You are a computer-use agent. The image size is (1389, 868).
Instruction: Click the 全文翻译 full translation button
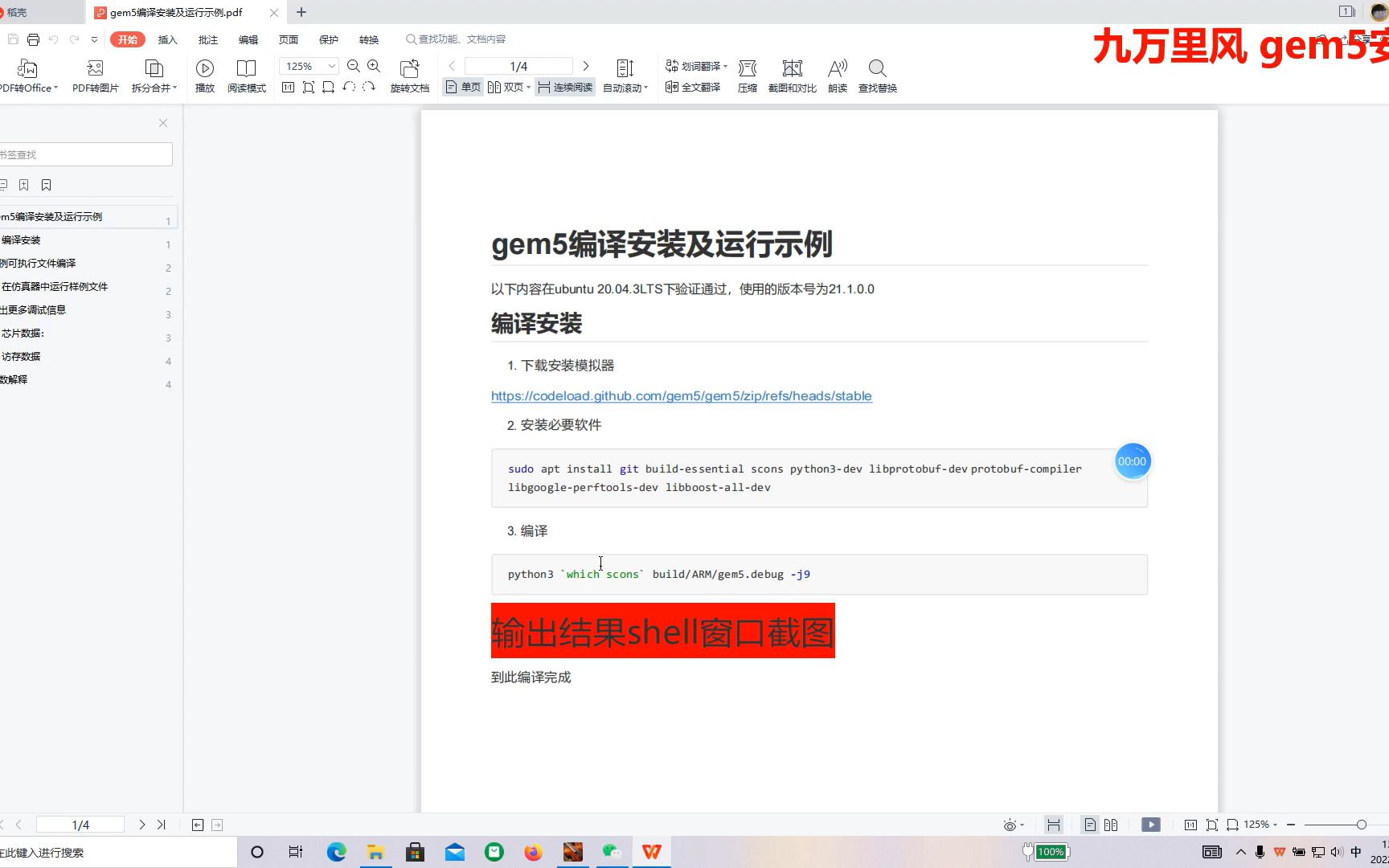point(693,87)
